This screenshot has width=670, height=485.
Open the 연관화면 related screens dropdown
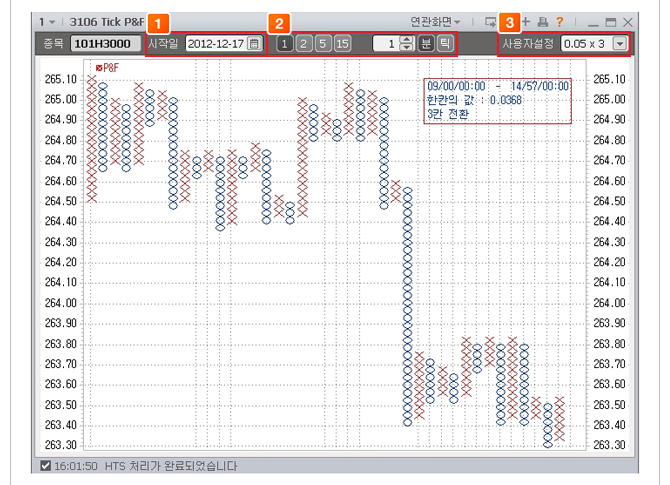[x=436, y=21]
